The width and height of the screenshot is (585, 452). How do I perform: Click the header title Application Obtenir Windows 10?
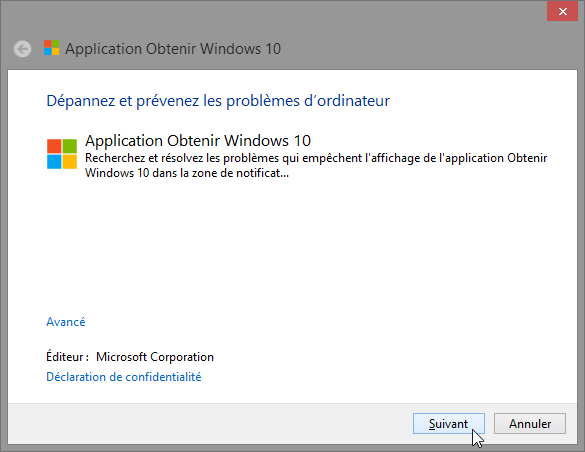point(173,49)
